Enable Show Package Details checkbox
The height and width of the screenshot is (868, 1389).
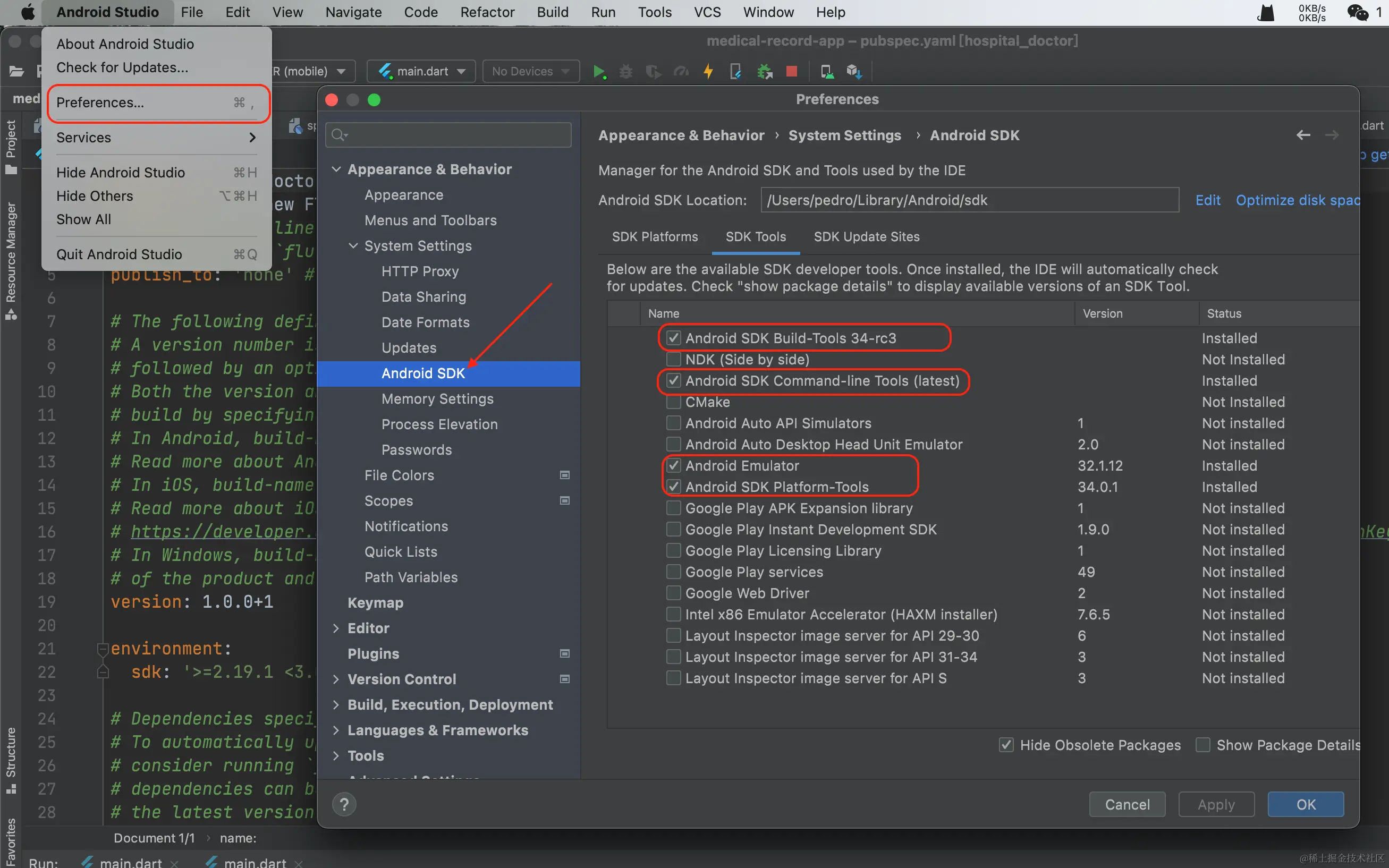coord(1202,745)
